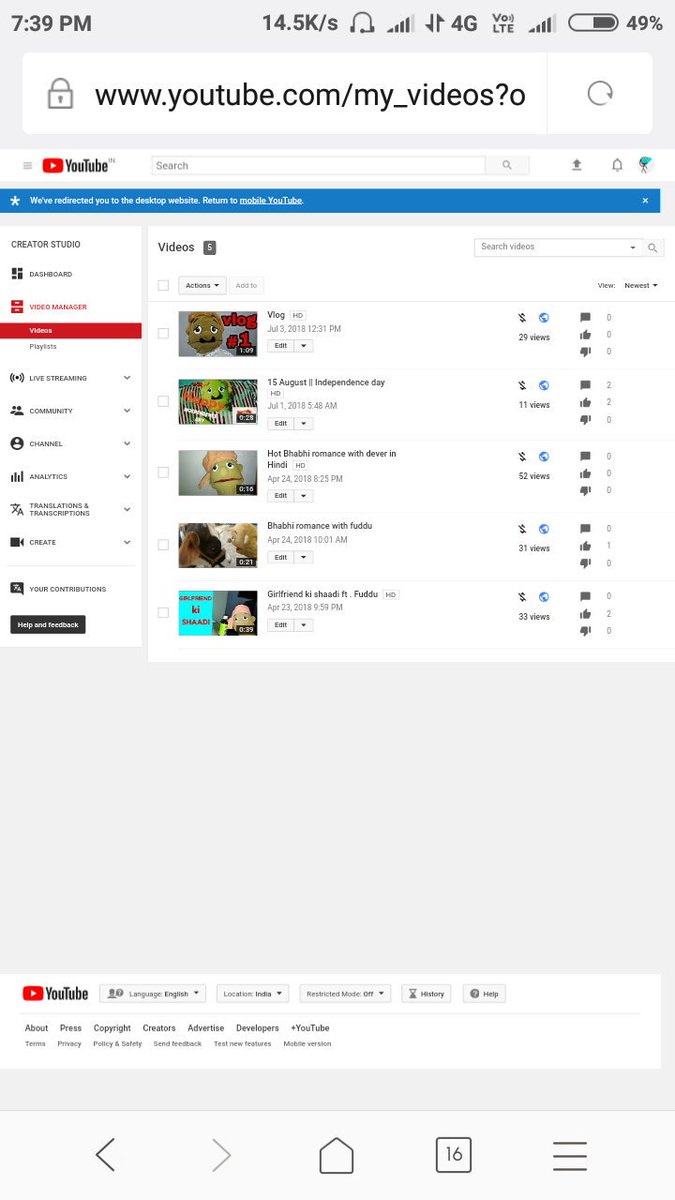
Task: Go to the browser home page icon
Action: (x=336, y=1155)
